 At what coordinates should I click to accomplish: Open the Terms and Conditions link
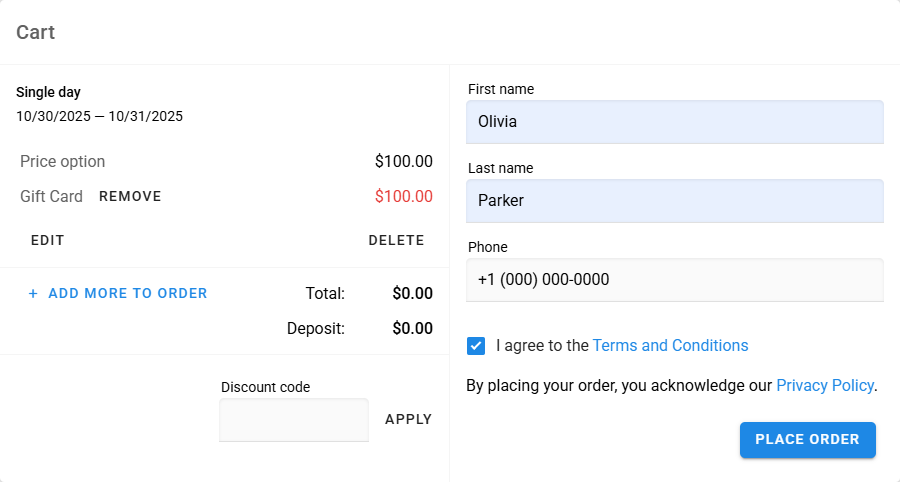point(670,346)
